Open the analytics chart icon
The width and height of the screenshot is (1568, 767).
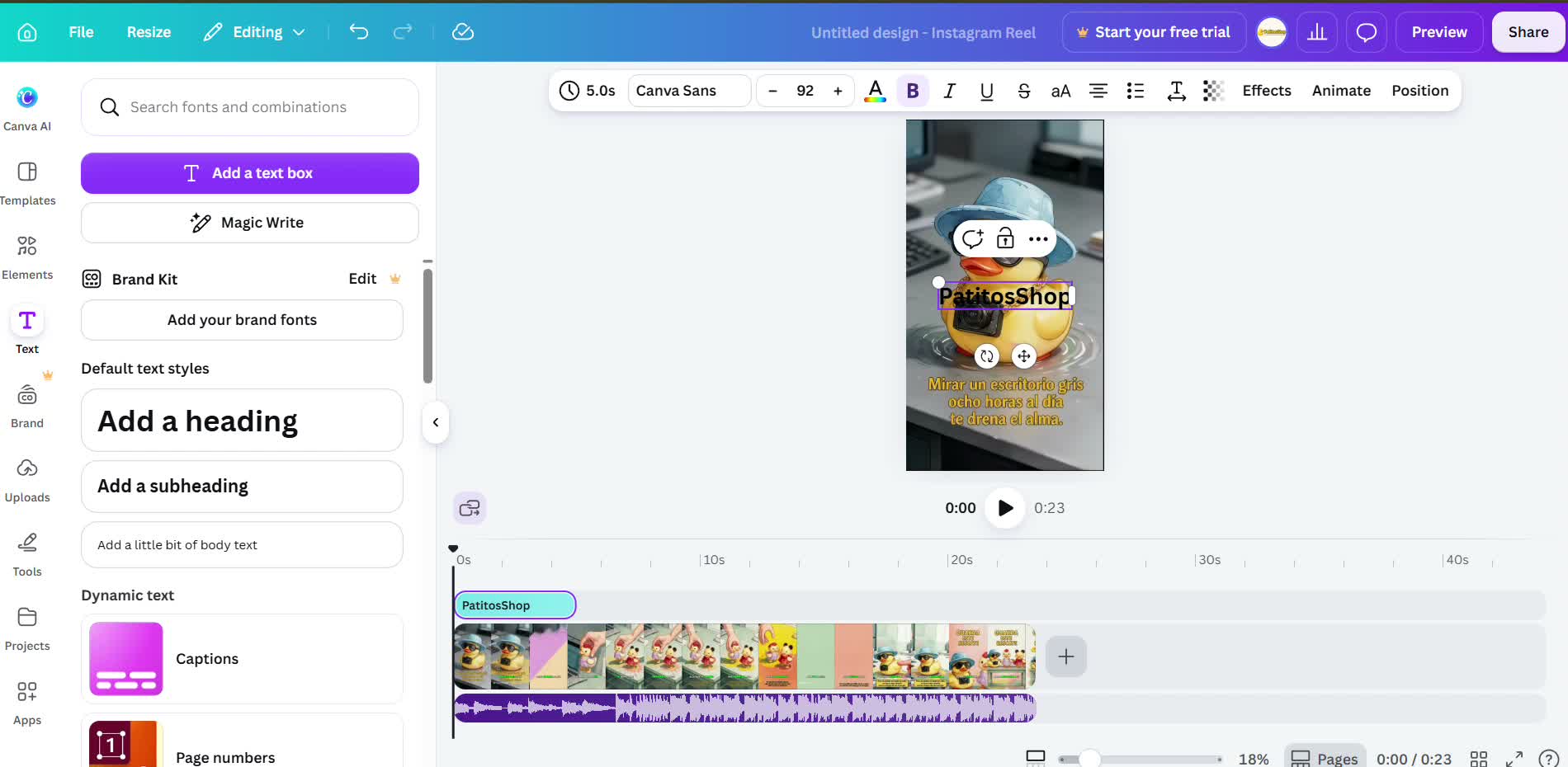1317,32
